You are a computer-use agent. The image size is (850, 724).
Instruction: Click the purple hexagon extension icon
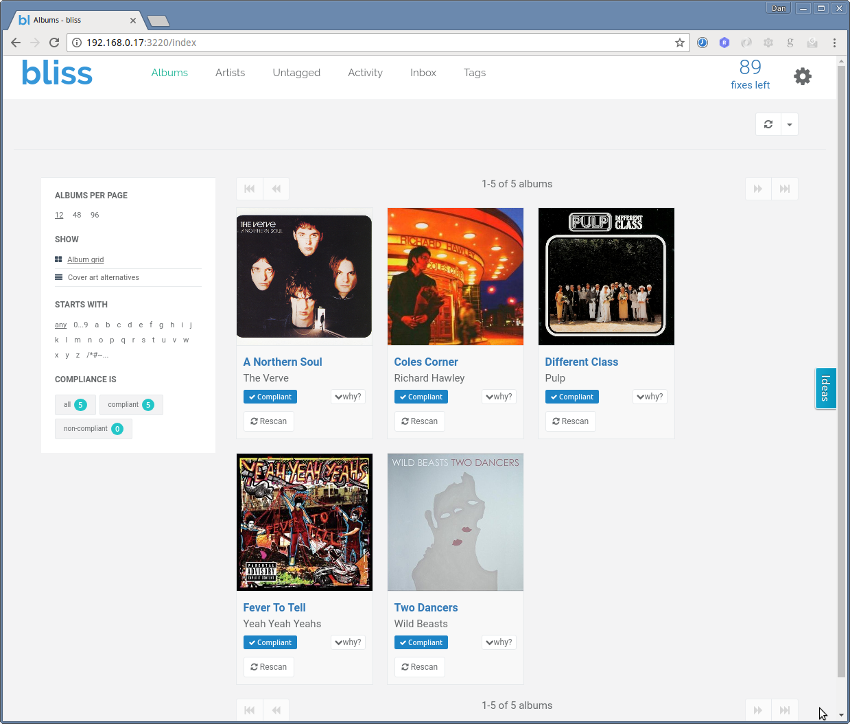tap(724, 42)
